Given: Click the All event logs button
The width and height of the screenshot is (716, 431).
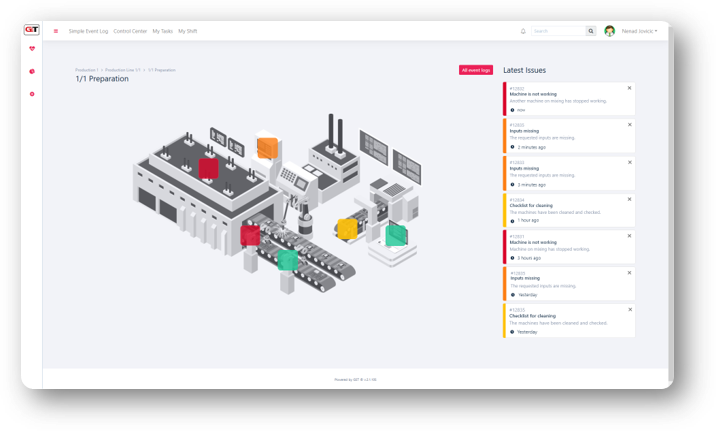Looking at the screenshot, I should coord(476,70).
